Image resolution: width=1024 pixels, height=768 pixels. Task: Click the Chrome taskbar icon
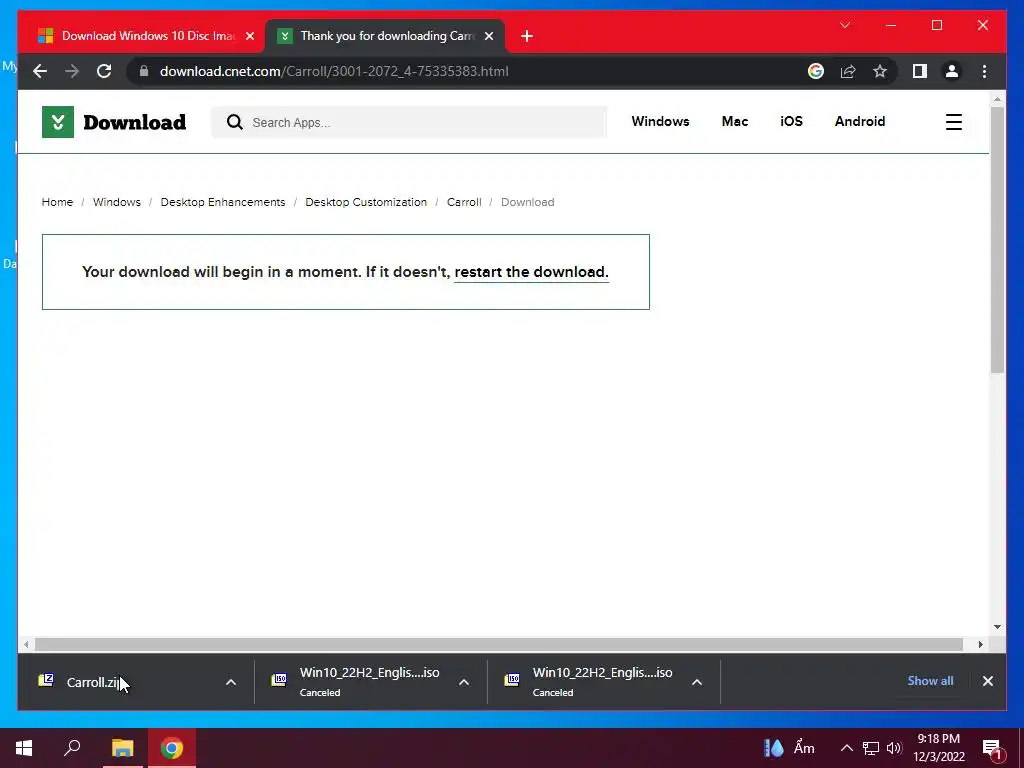[x=172, y=748]
